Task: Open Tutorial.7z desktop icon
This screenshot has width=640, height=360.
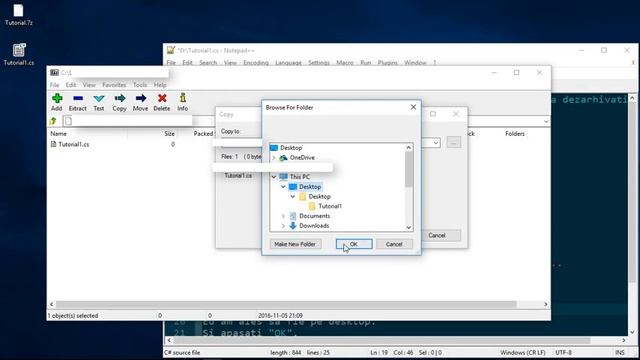Action: [18, 15]
